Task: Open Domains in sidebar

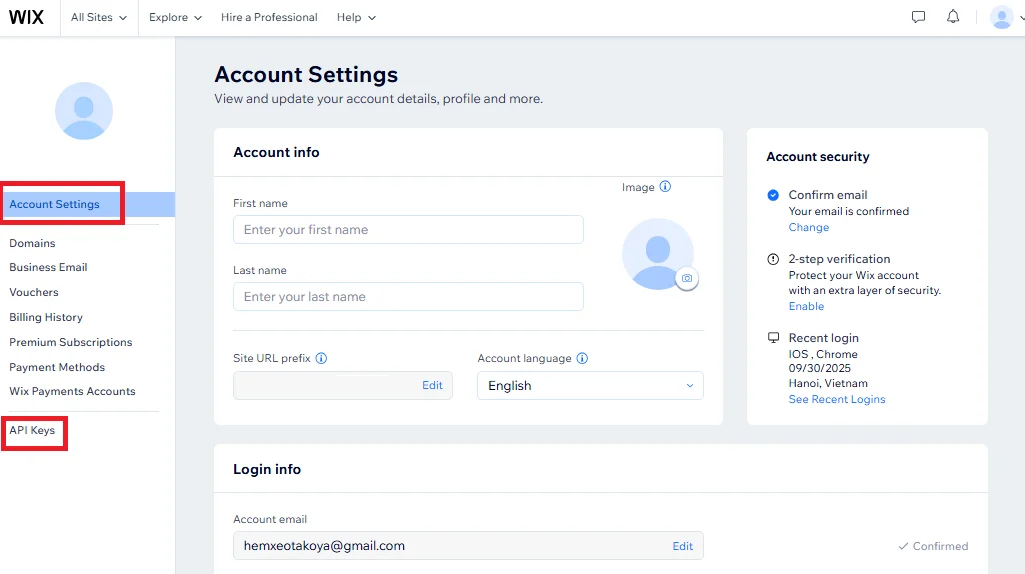Action: 32,243
